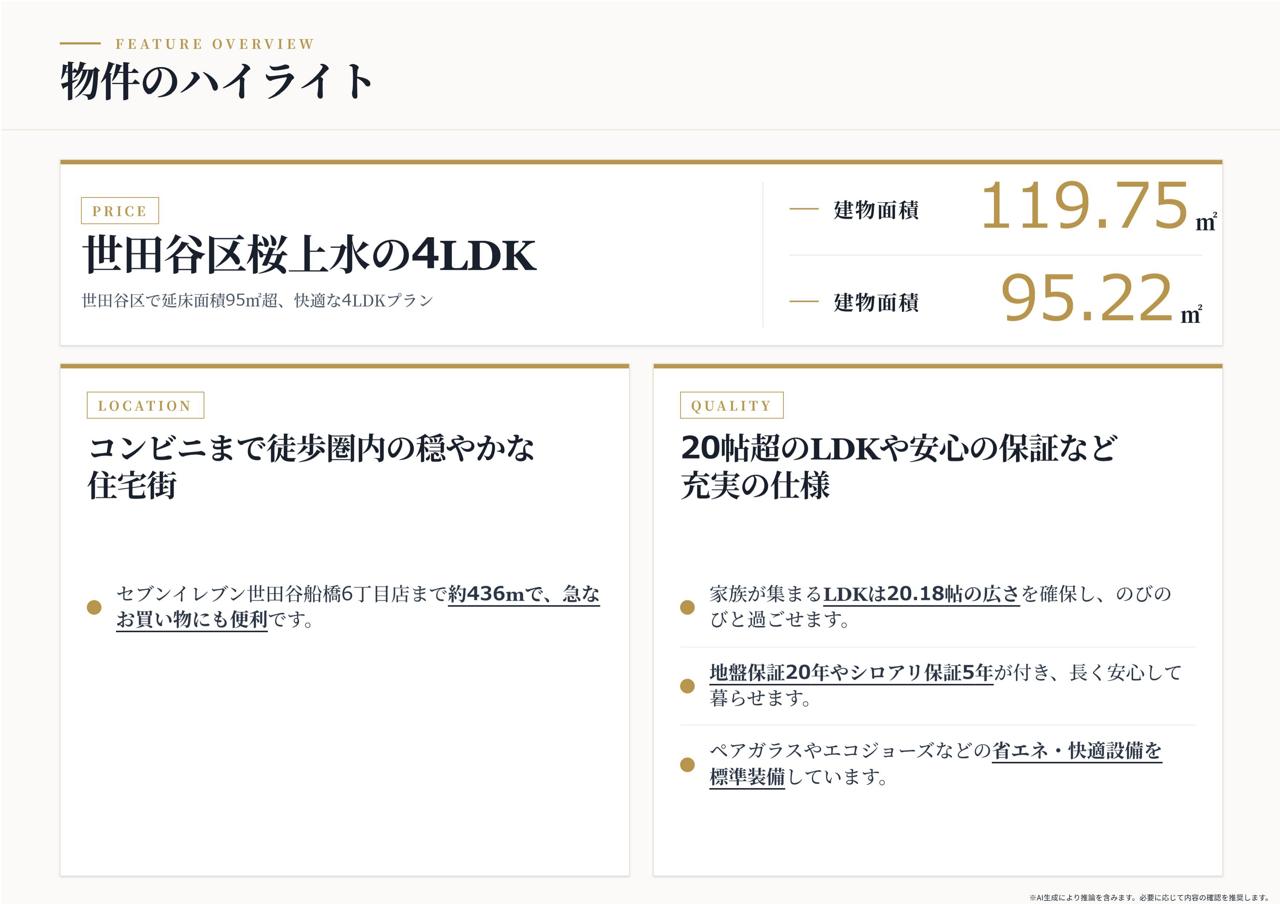The image size is (1280, 904).
Task: Click the gold line beside FEATURE OVERVIEW
Action: click(x=80, y=43)
